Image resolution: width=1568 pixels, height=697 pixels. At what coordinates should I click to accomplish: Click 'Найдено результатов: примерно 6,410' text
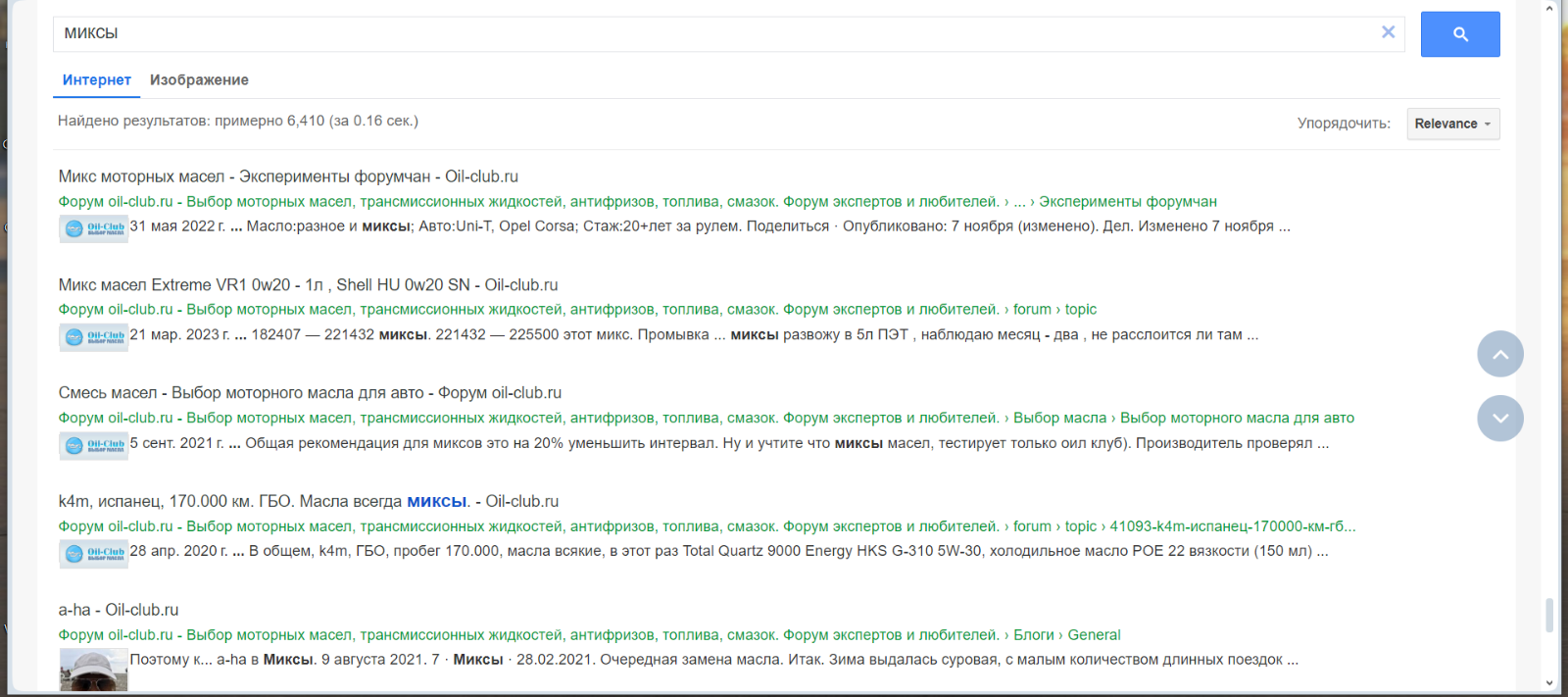coord(238,122)
